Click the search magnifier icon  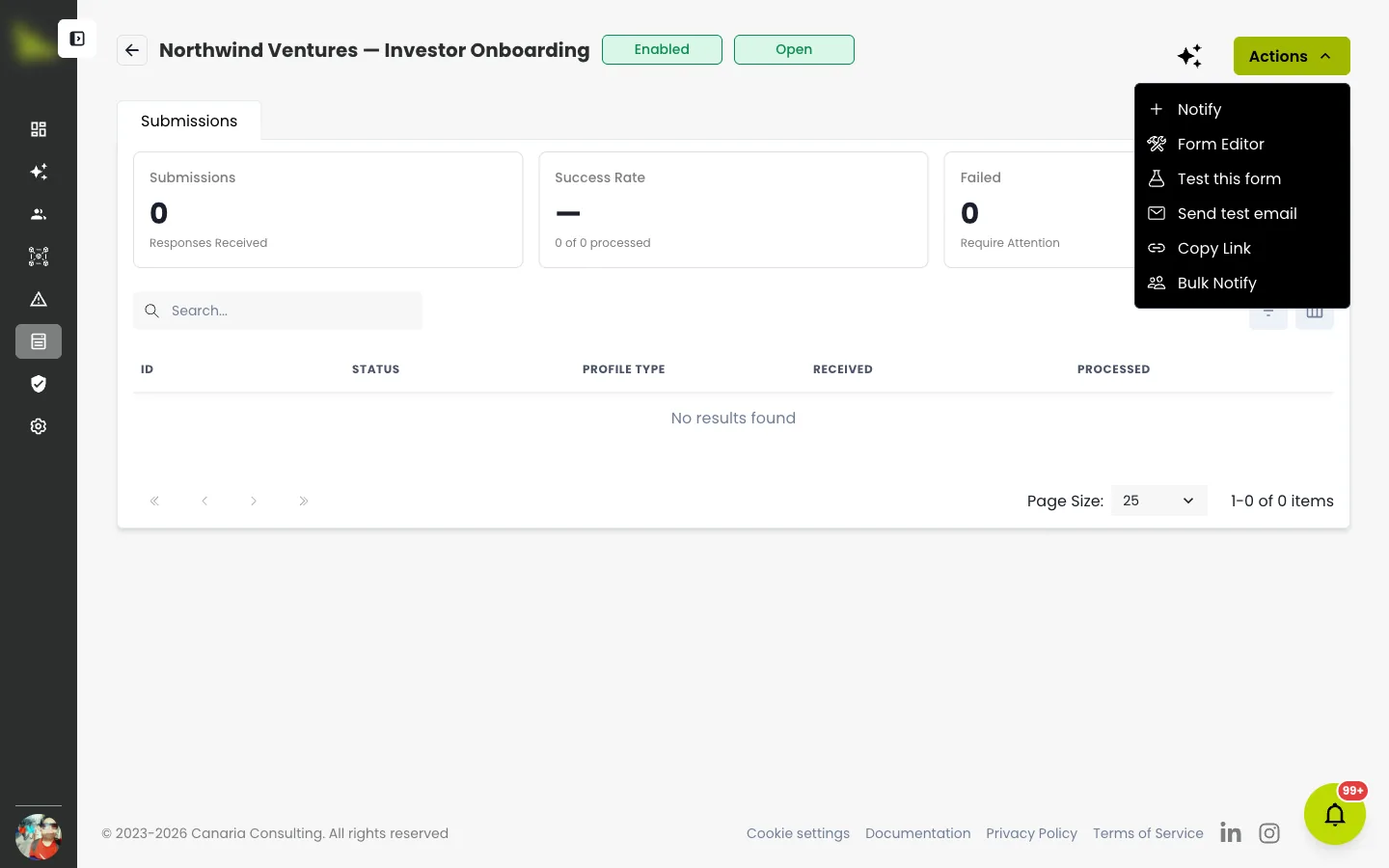[x=151, y=311]
